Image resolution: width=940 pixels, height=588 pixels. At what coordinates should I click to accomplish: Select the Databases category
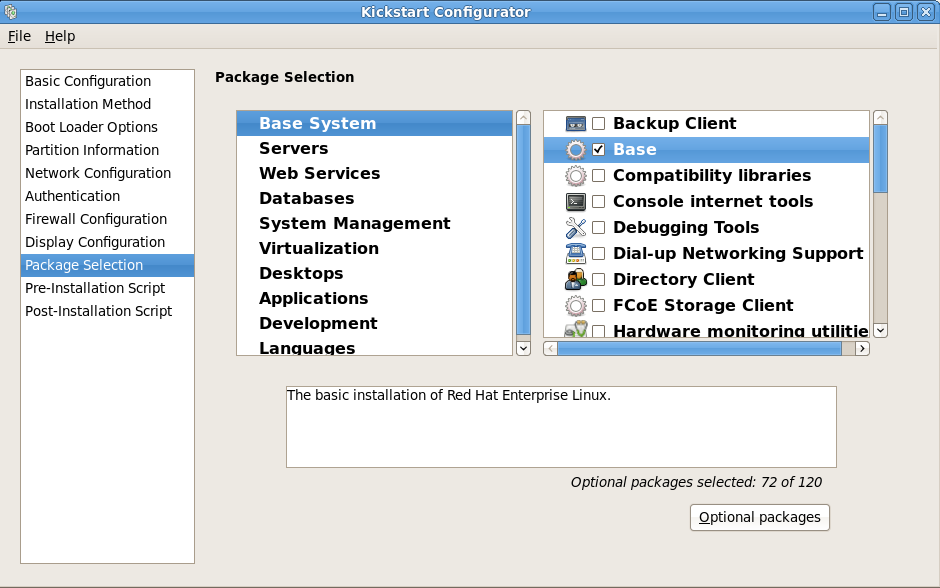(x=375, y=198)
